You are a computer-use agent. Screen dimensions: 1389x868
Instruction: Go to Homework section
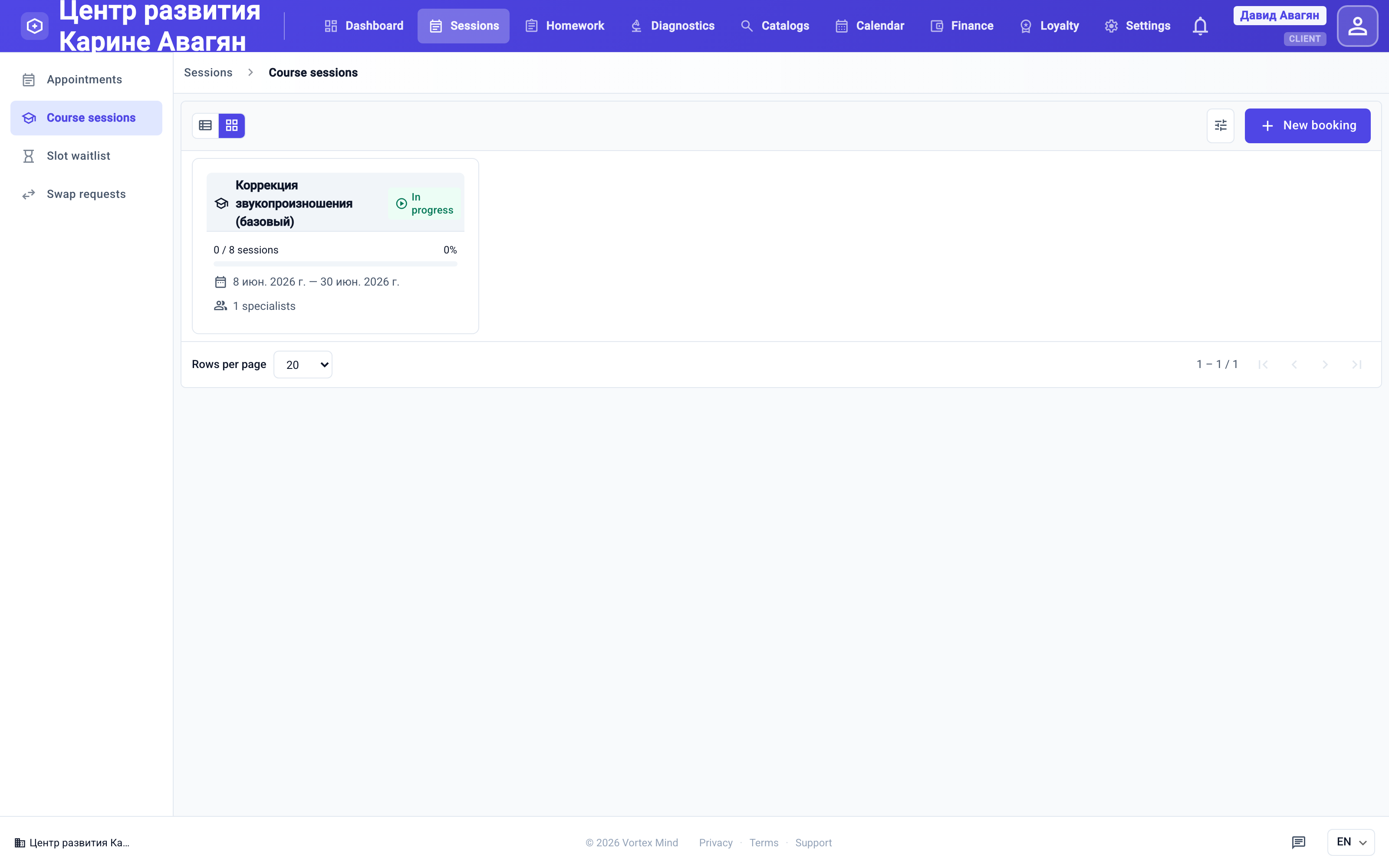[565, 26]
